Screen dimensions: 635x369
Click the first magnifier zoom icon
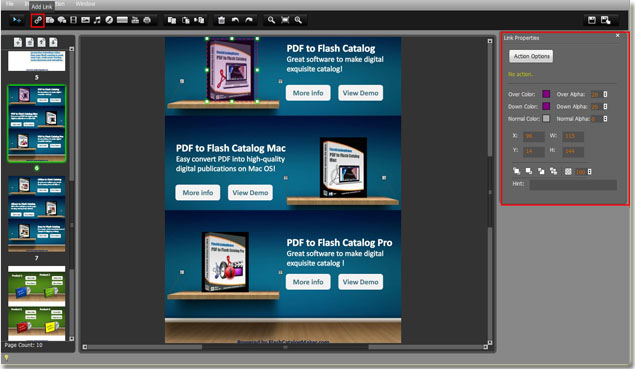point(271,20)
